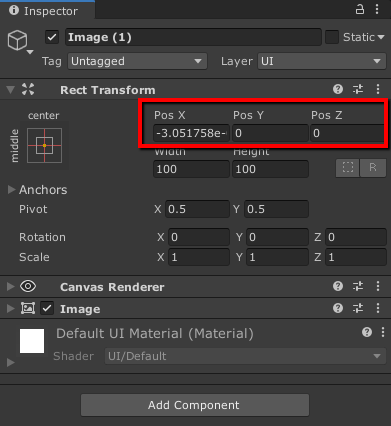Expand the Canvas Renderer component
The image size is (391, 426).
point(11,286)
